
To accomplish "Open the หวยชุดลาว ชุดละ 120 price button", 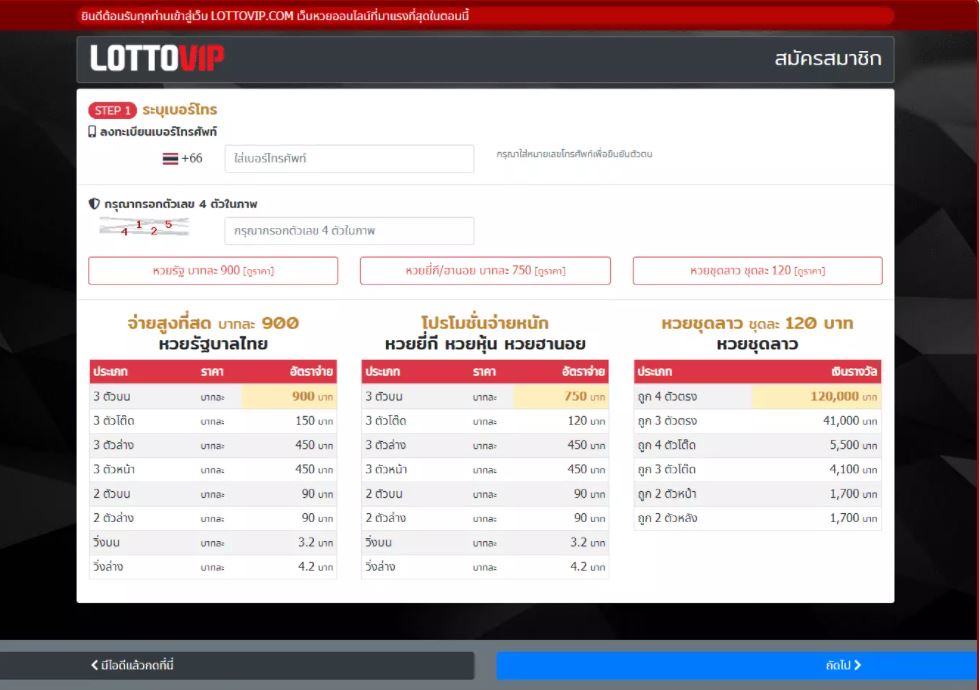I will [x=758, y=271].
